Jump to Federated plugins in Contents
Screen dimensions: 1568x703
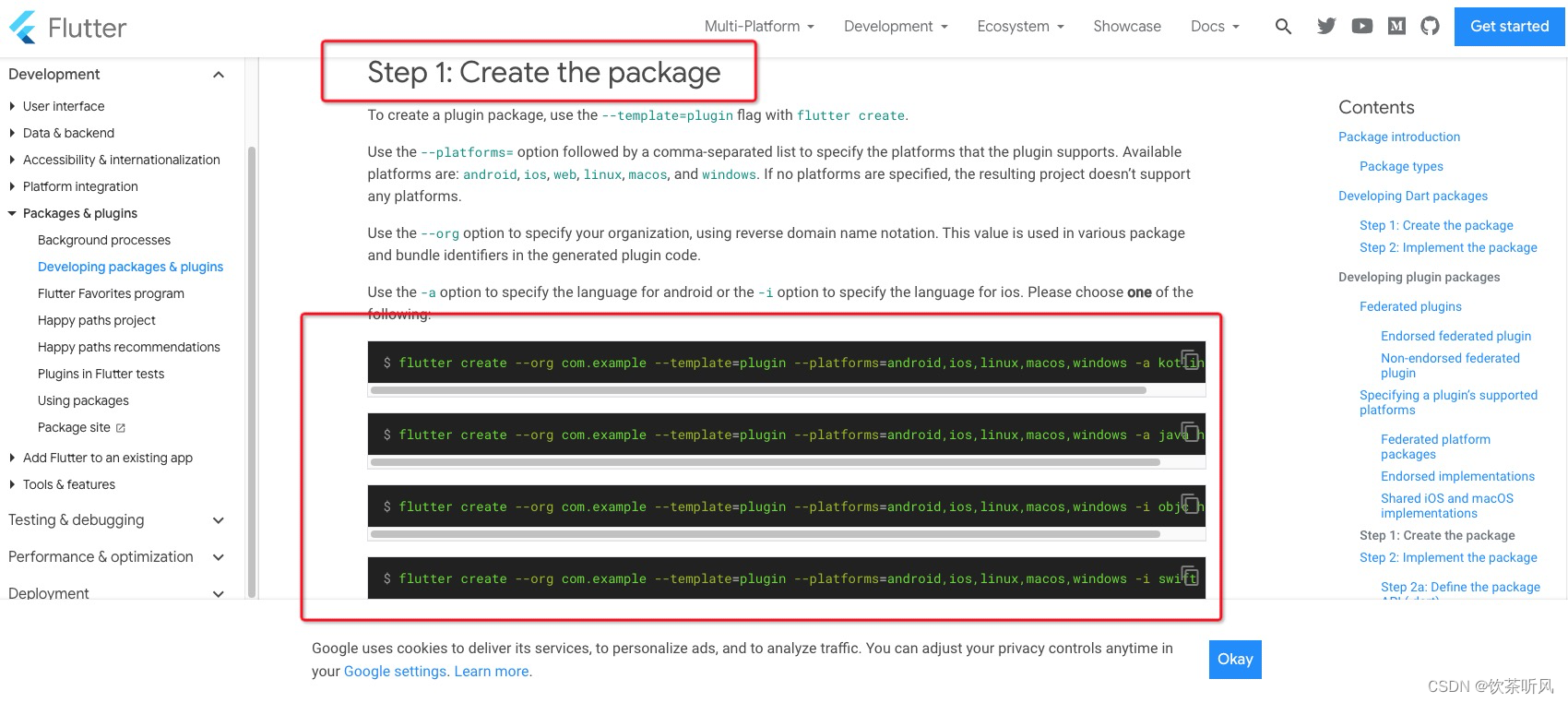(1410, 306)
